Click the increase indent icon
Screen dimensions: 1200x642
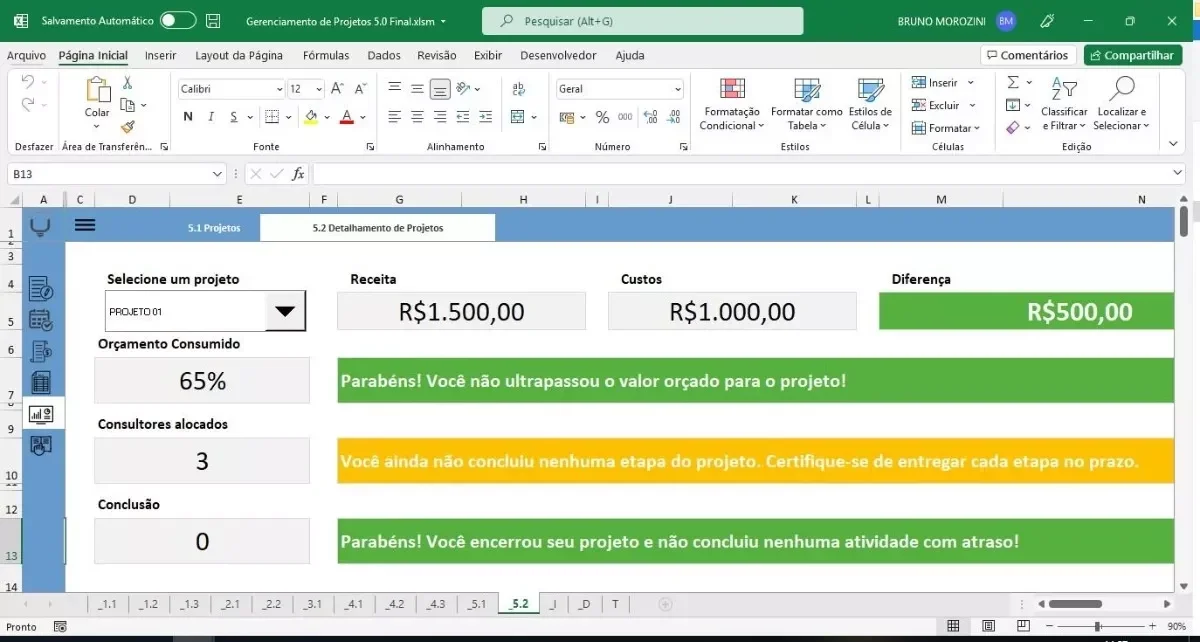485,117
